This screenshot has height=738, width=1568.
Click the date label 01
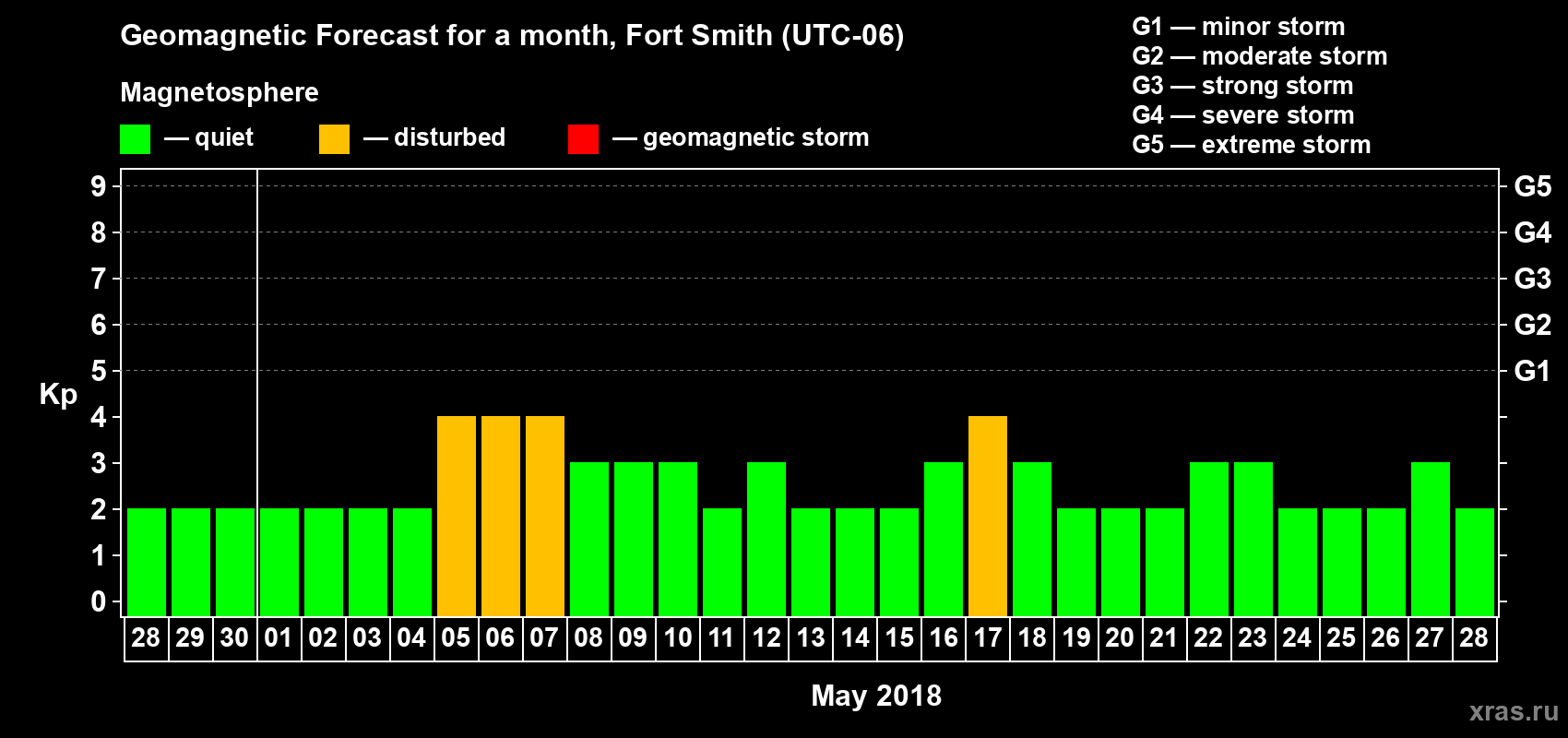pos(279,638)
